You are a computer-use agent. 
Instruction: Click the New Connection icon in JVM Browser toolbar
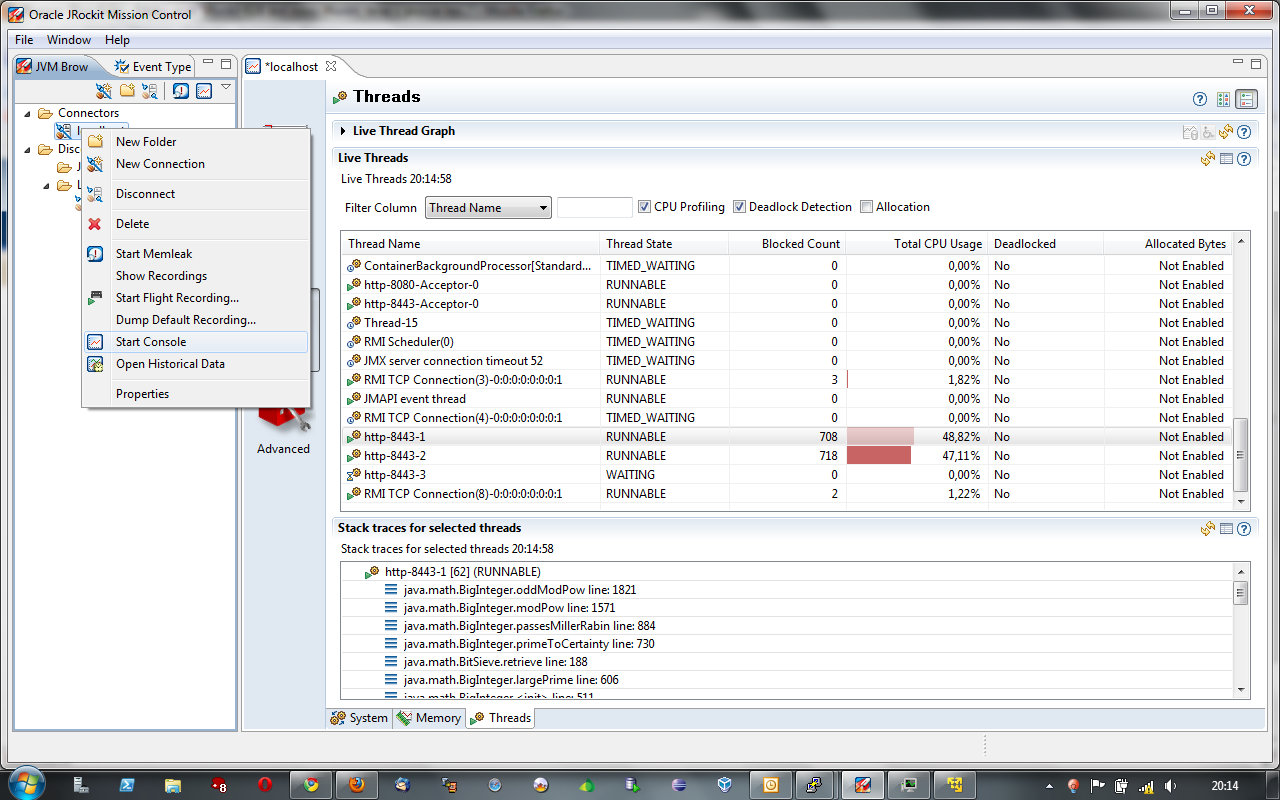[104, 91]
